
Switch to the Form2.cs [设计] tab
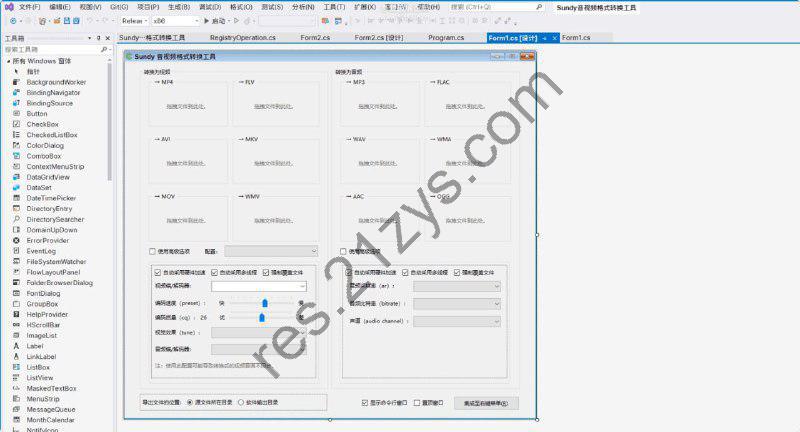[379, 38]
